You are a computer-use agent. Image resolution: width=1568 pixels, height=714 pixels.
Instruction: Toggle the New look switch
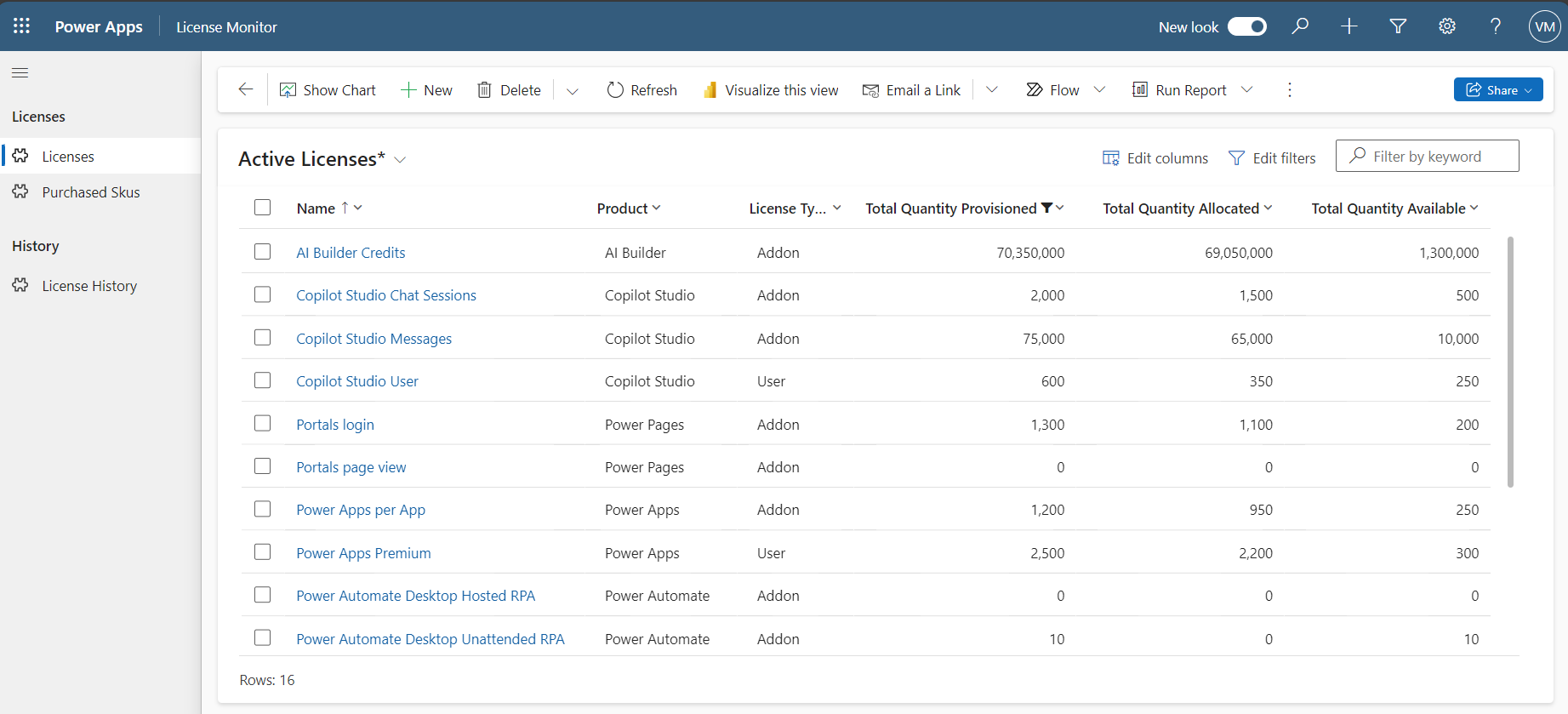pyautogui.click(x=1247, y=26)
